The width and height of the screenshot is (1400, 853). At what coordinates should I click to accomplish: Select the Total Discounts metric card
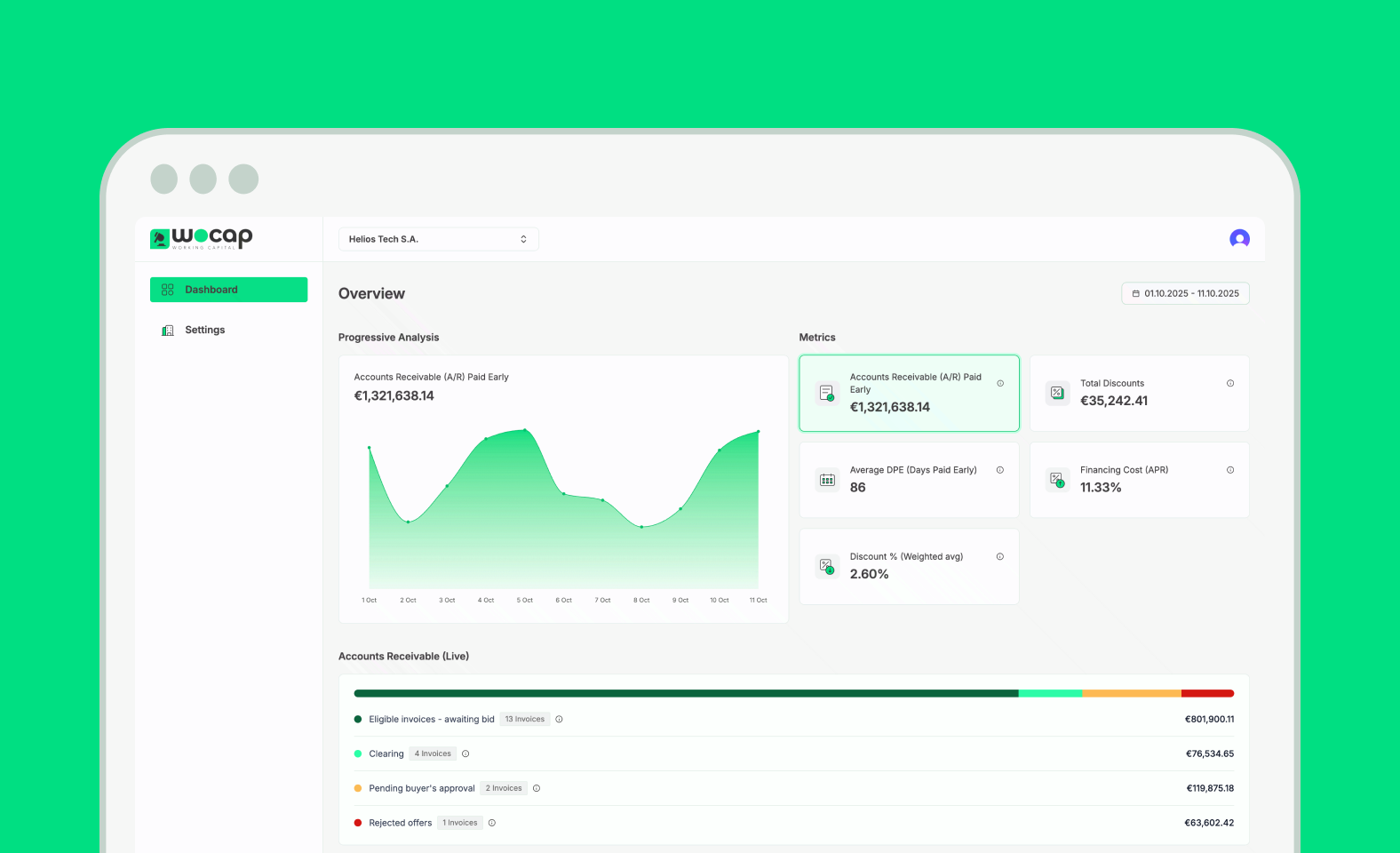[1139, 393]
